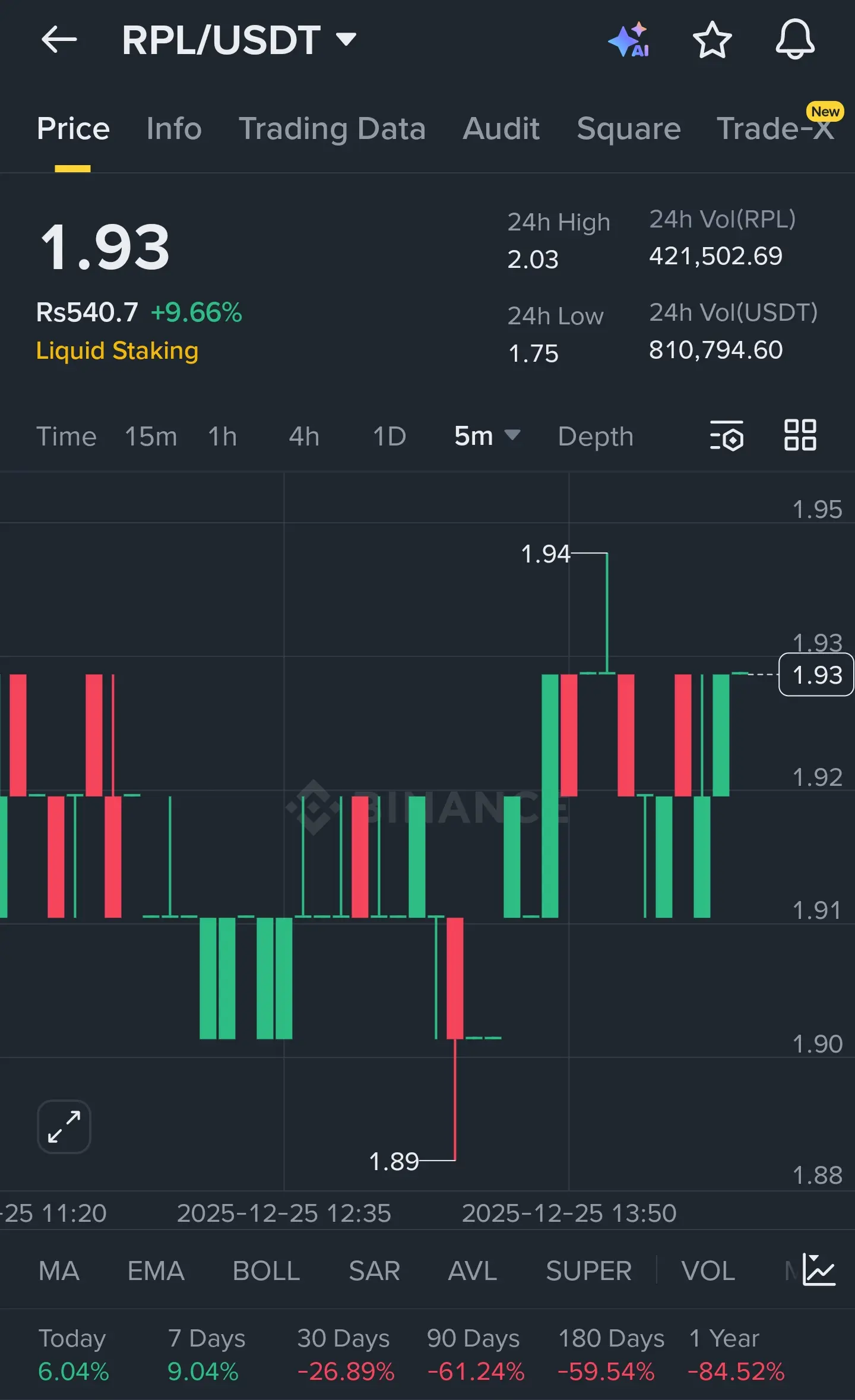Select the Time chart view
This screenshot has height=1400, width=855.
click(x=66, y=436)
